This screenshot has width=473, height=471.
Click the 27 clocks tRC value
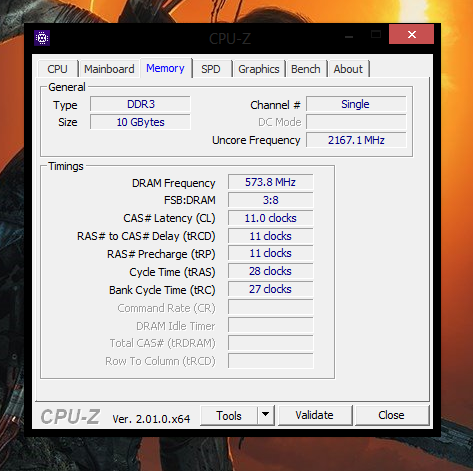(271, 289)
